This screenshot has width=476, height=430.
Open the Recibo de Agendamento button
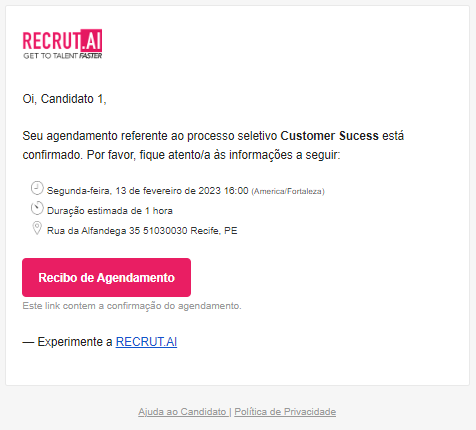point(106,277)
